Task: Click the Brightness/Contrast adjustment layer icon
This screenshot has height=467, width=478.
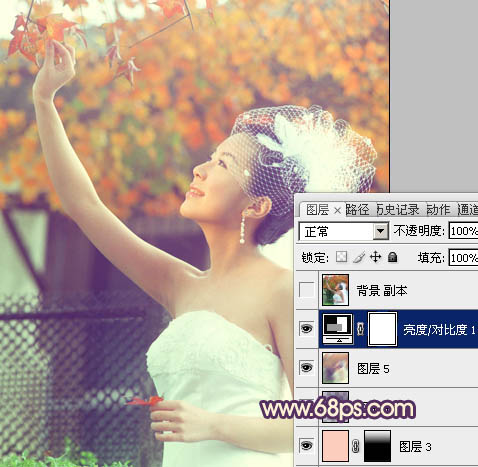Action: (x=337, y=329)
